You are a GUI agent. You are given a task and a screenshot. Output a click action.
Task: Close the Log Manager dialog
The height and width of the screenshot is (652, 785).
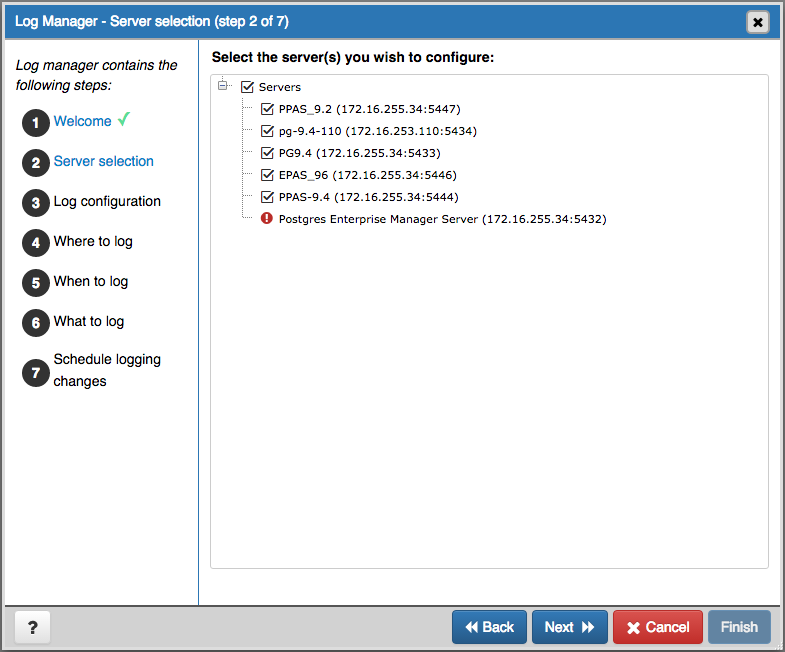click(757, 22)
